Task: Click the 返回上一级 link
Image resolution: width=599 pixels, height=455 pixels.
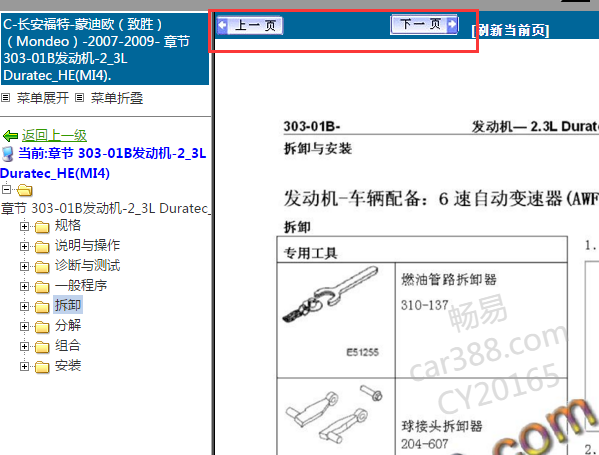Action: point(54,135)
